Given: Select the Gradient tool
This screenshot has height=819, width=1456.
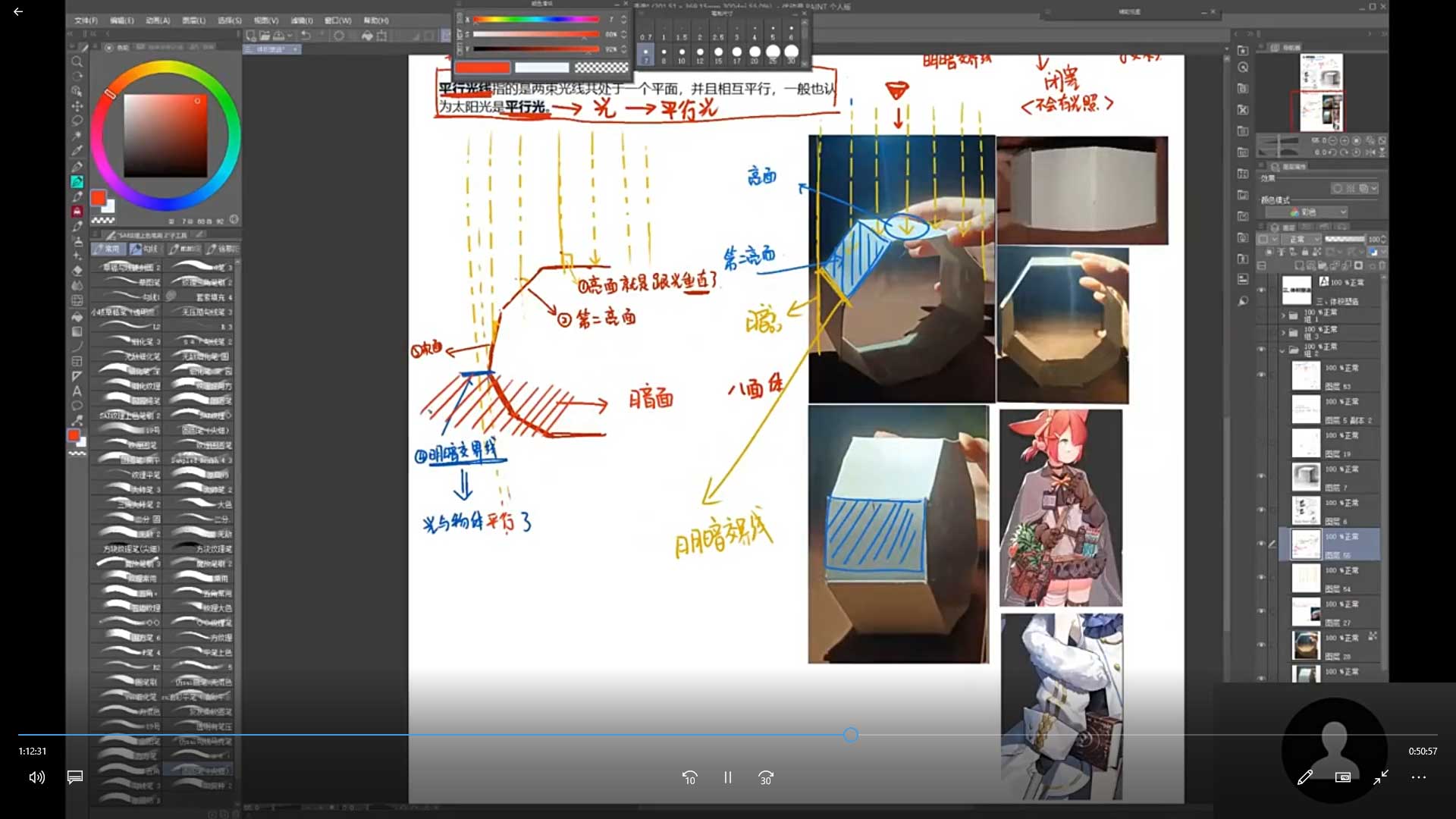Looking at the screenshot, I should 77,331.
